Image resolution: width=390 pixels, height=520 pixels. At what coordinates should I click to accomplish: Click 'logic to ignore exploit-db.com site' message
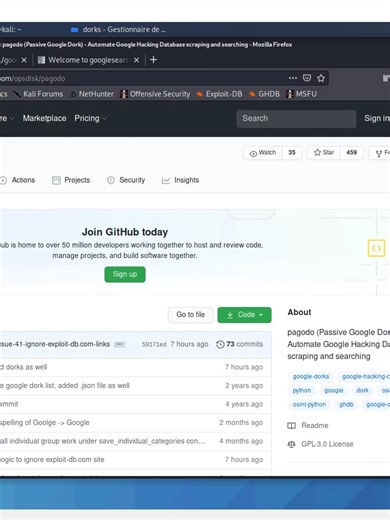(52, 460)
